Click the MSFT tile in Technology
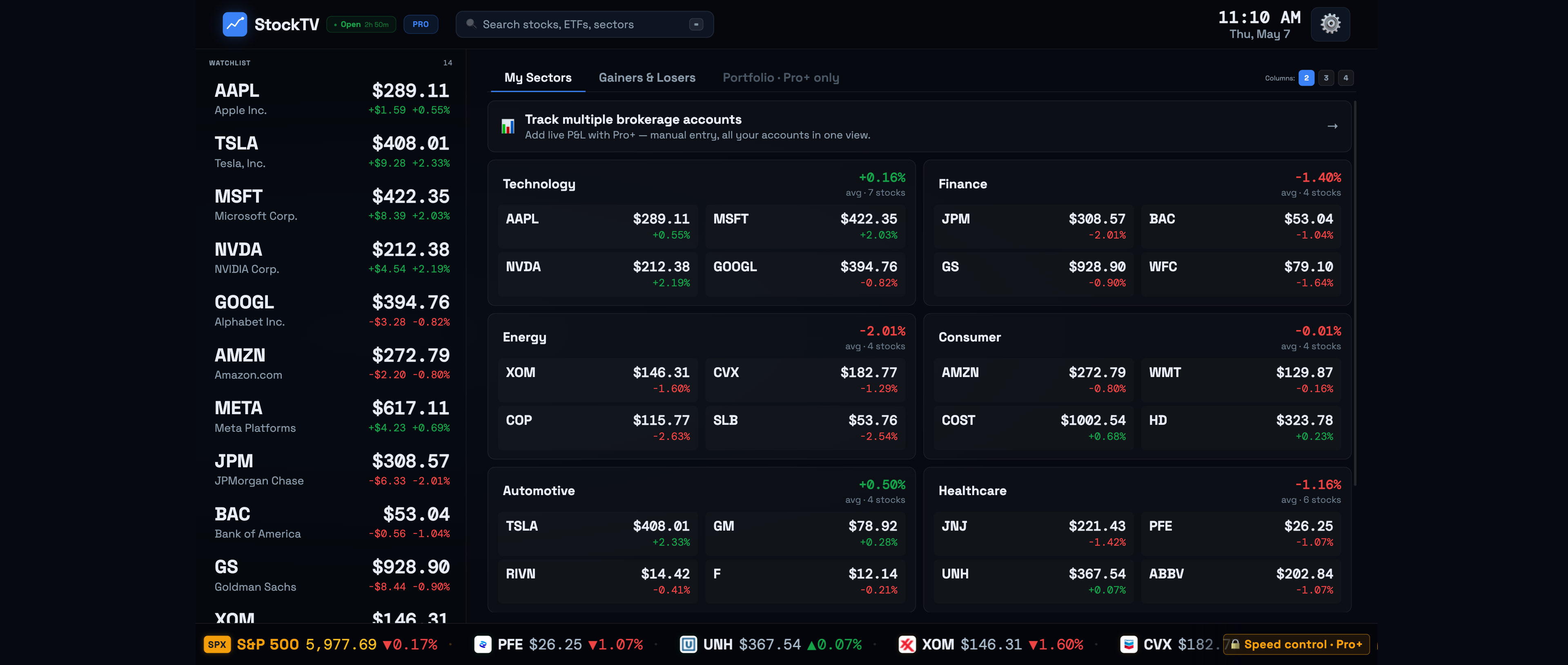 (x=805, y=226)
